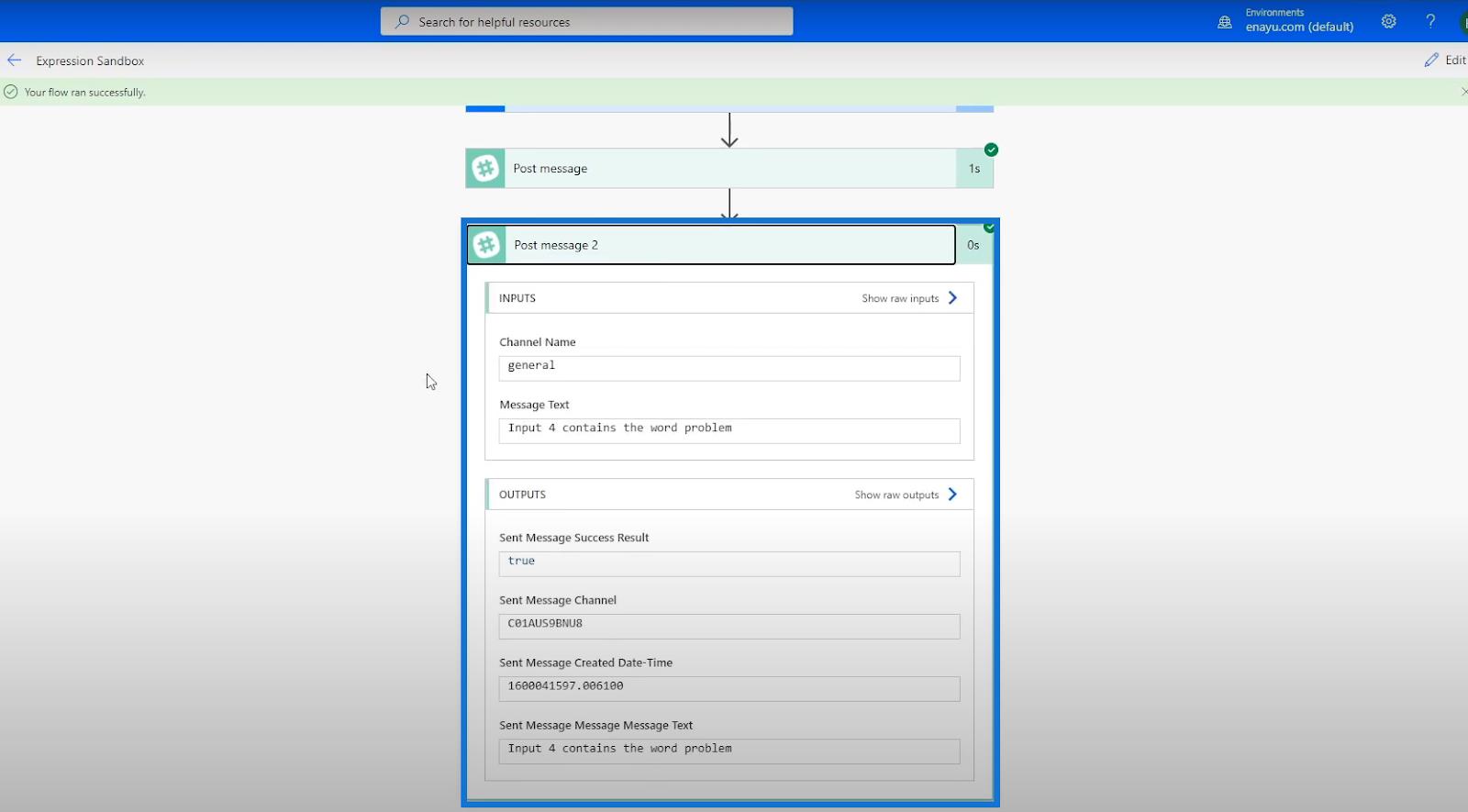This screenshot has height=812, width=1468.
Task: Click the Expression Sandbox title
Action: (90, 61)
